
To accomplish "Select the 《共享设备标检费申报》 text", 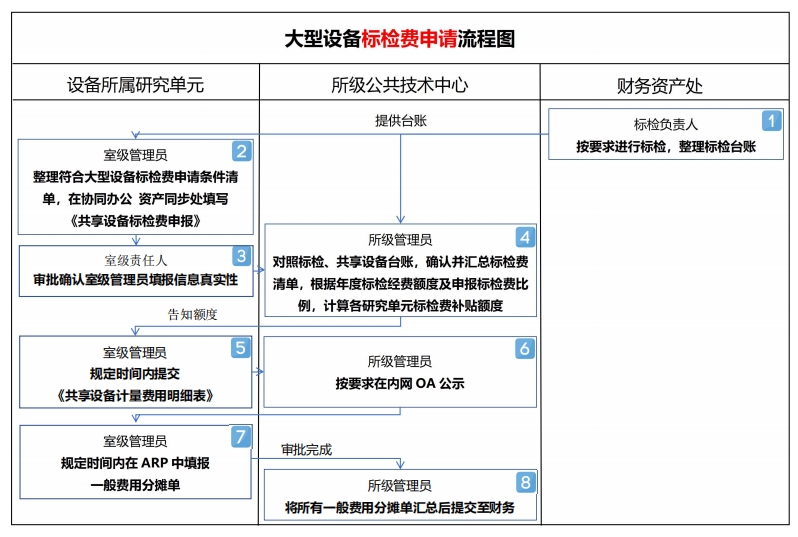I will tap(135, 218).
